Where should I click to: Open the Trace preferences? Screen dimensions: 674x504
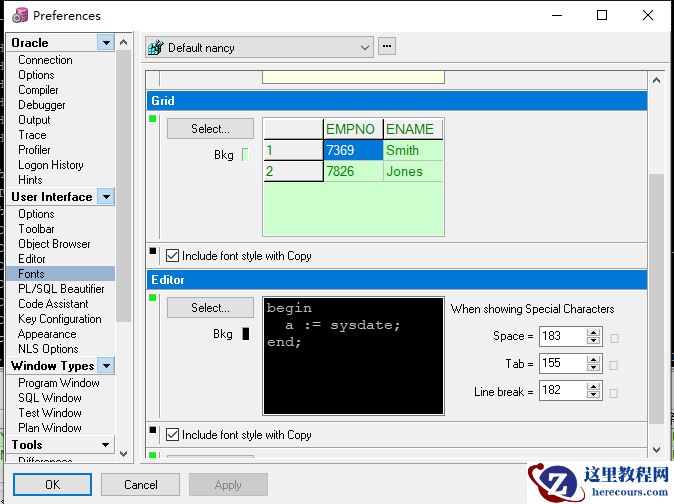[x=32, y=135]
